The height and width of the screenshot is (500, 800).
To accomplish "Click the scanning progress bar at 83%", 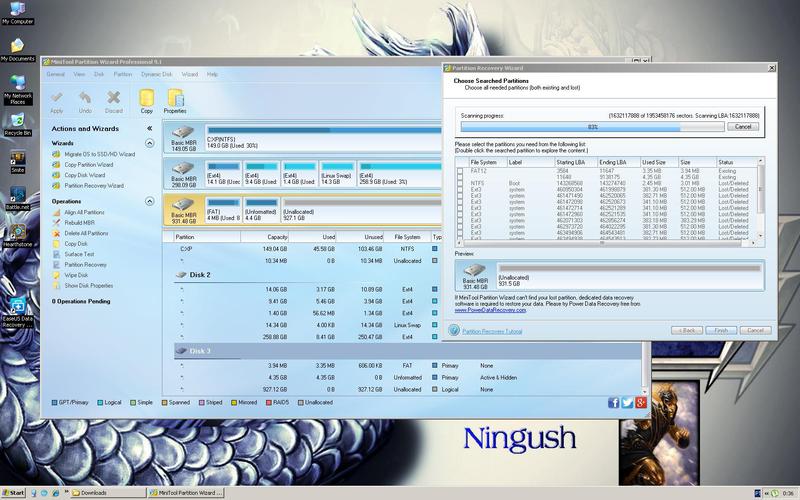I will [x=592, y=127].
